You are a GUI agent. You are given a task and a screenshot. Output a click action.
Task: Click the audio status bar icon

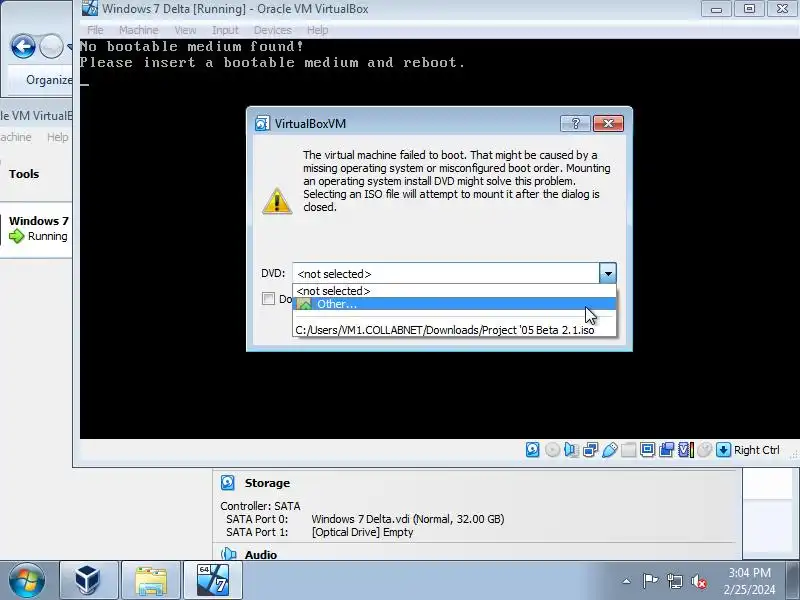click(x=571, y=449)
